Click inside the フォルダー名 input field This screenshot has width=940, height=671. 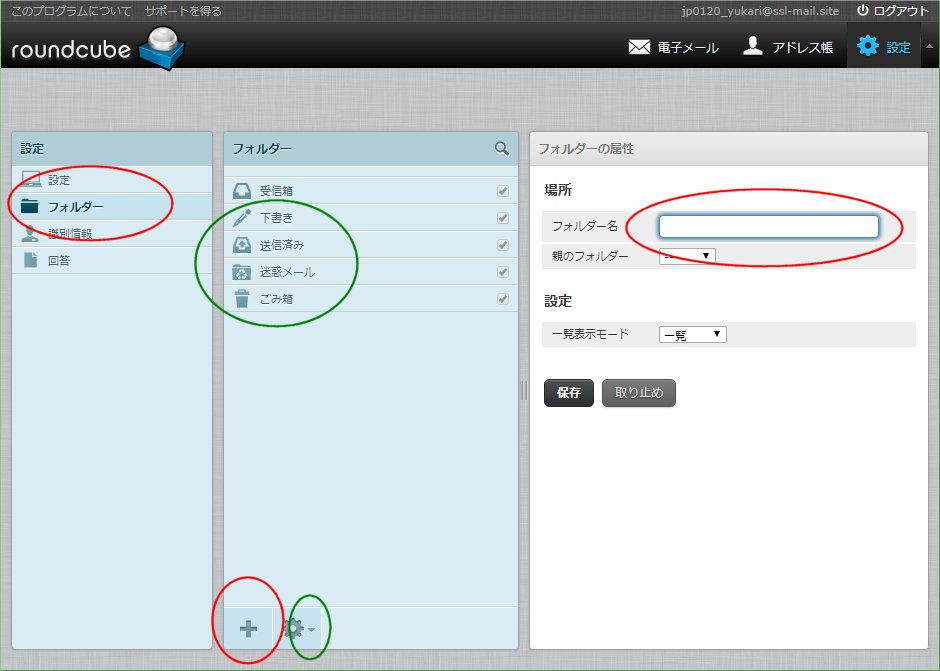pyautogui.click(x=768, y=227)
